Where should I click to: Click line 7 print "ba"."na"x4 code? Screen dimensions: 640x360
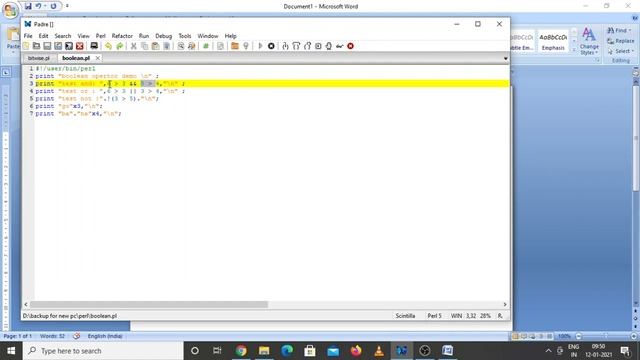point(78,113)
